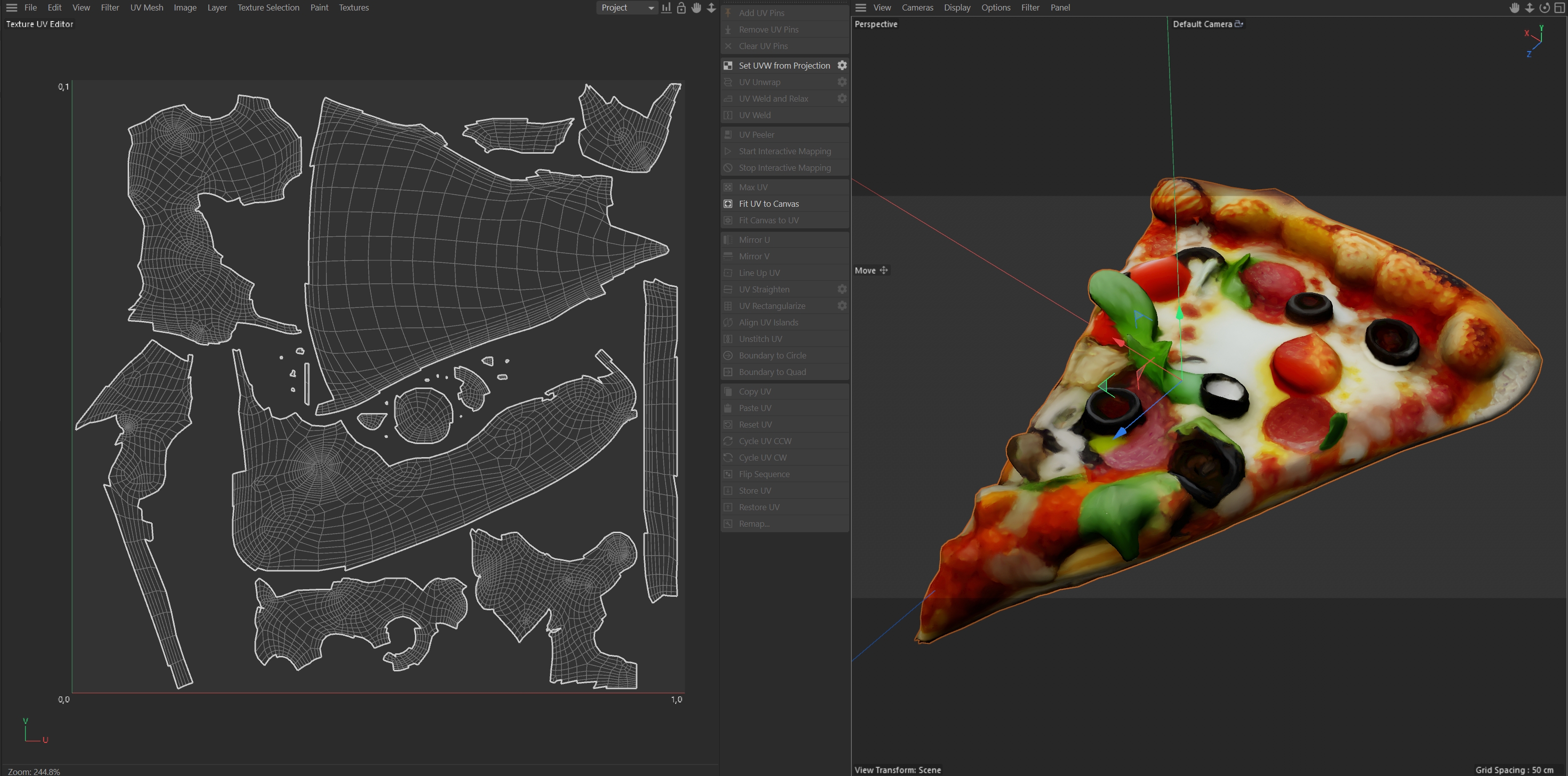Screen dimensions: 1568x776
Task: Click Fit UV to Canvas command
Action: pos(769,203)
